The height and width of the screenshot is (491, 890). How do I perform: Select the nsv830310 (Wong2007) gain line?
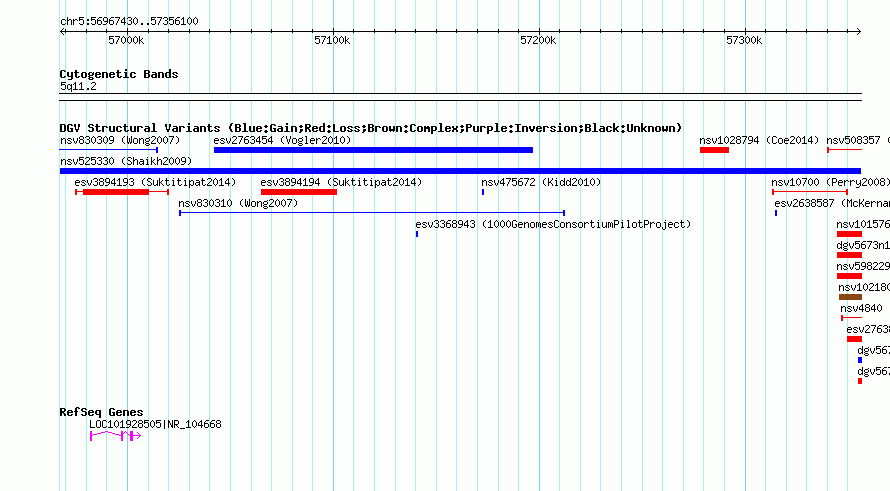[372, 213]
